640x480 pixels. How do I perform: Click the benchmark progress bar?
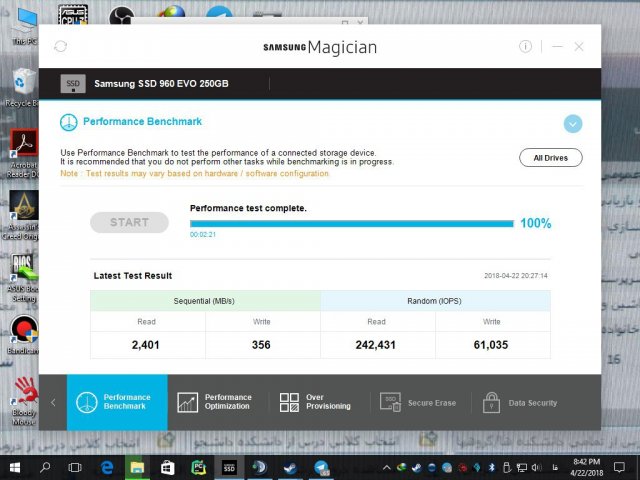[x=351, y=224]
